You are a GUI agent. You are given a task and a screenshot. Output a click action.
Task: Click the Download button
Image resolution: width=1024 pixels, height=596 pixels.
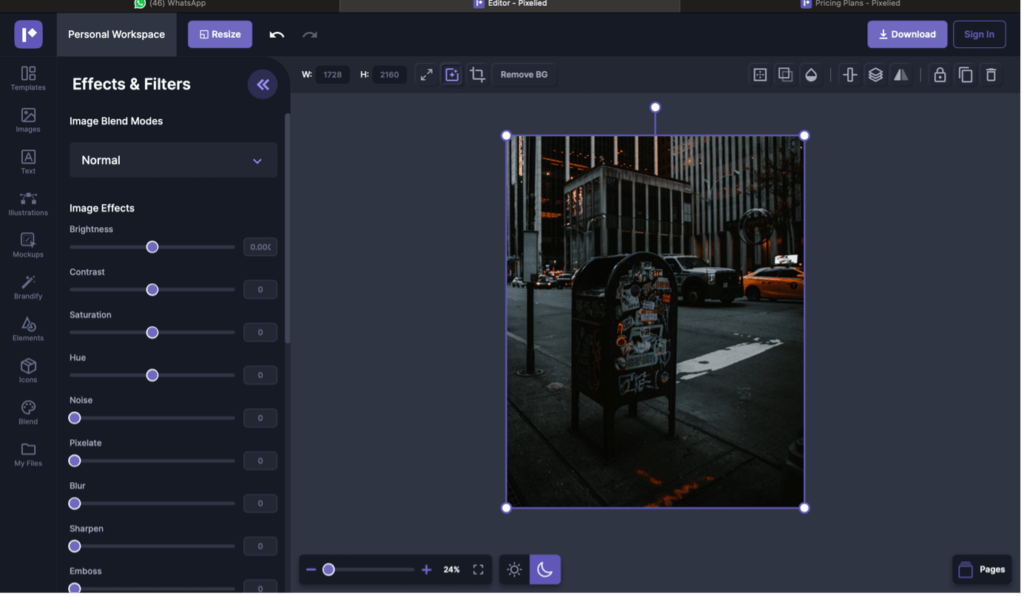point(907,35)
